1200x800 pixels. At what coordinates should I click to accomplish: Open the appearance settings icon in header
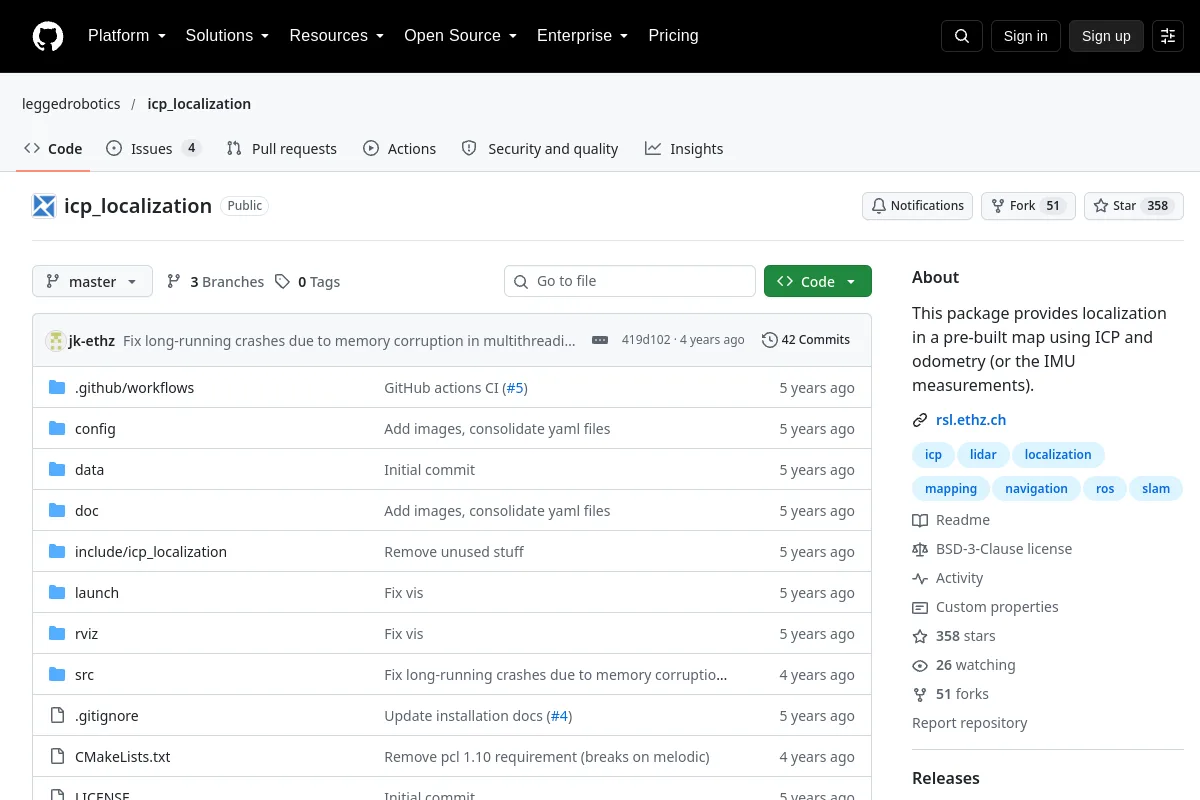point(1168,36)
